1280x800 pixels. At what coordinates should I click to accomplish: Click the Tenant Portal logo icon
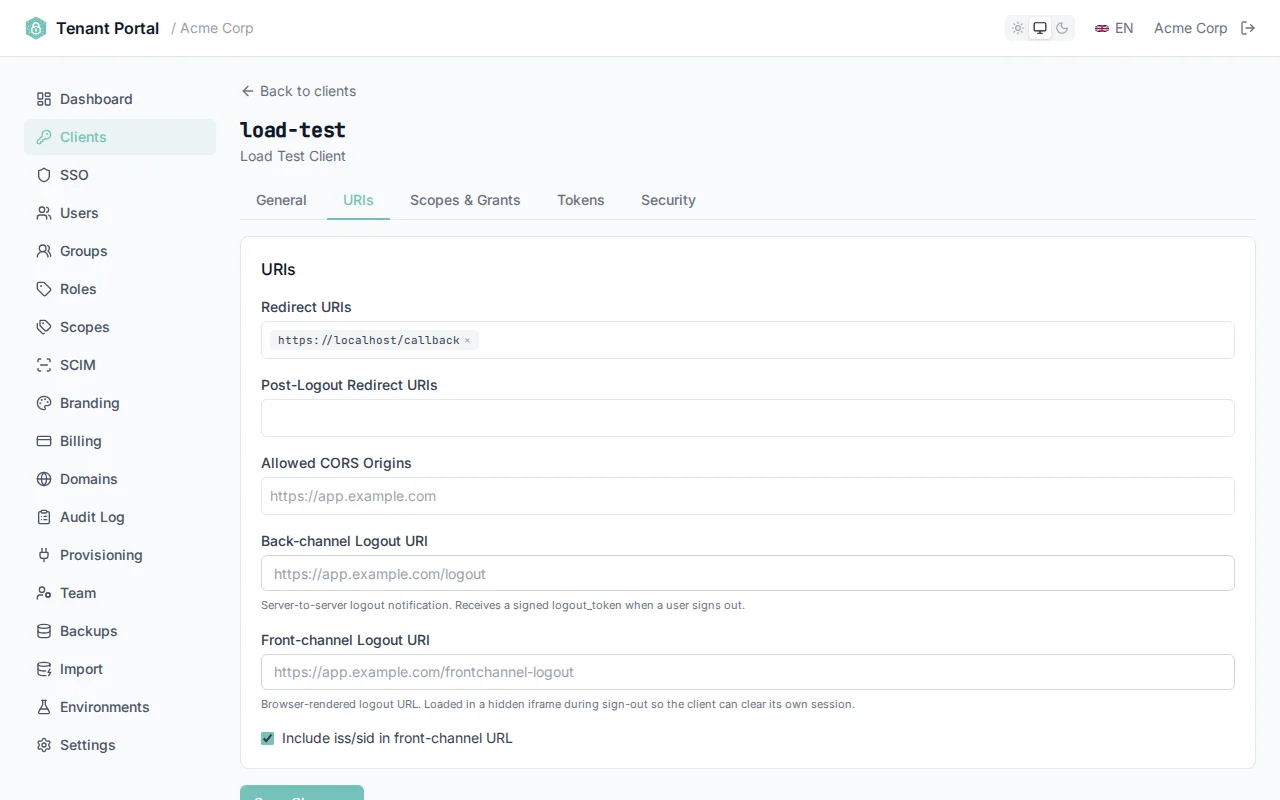click(36, 28)
